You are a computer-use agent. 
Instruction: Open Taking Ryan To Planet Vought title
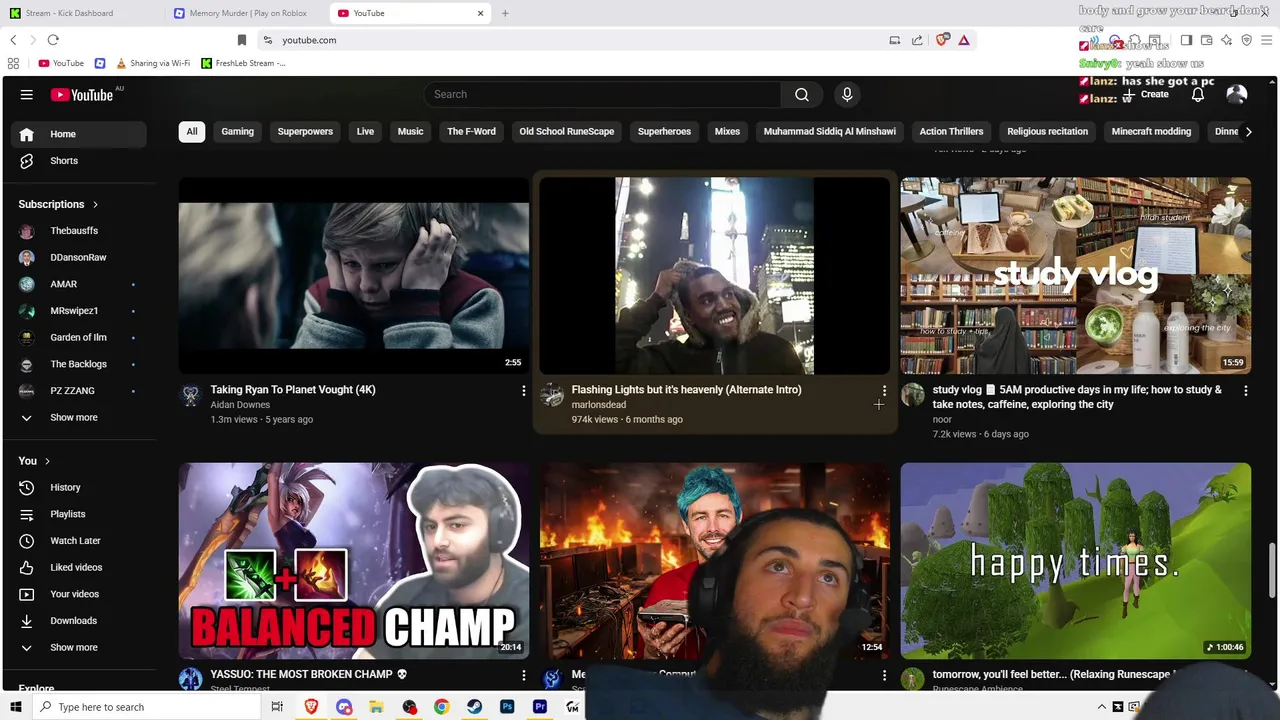click(293, 390)
